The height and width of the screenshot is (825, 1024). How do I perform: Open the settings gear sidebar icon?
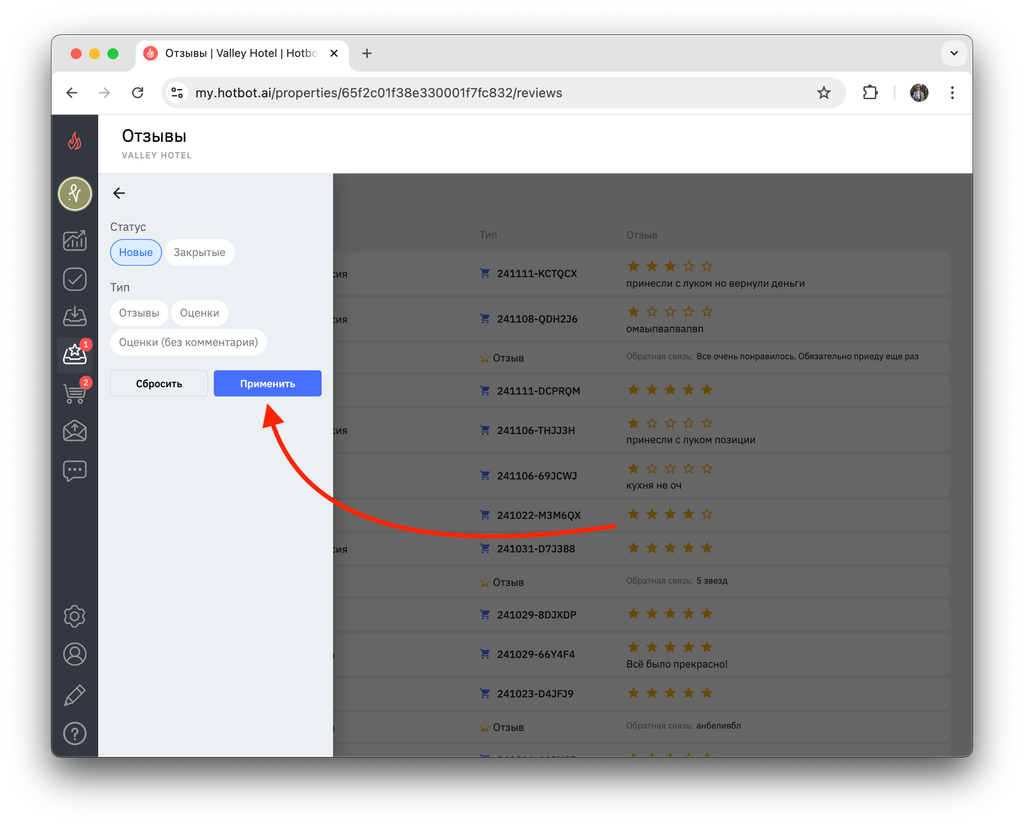74,616
